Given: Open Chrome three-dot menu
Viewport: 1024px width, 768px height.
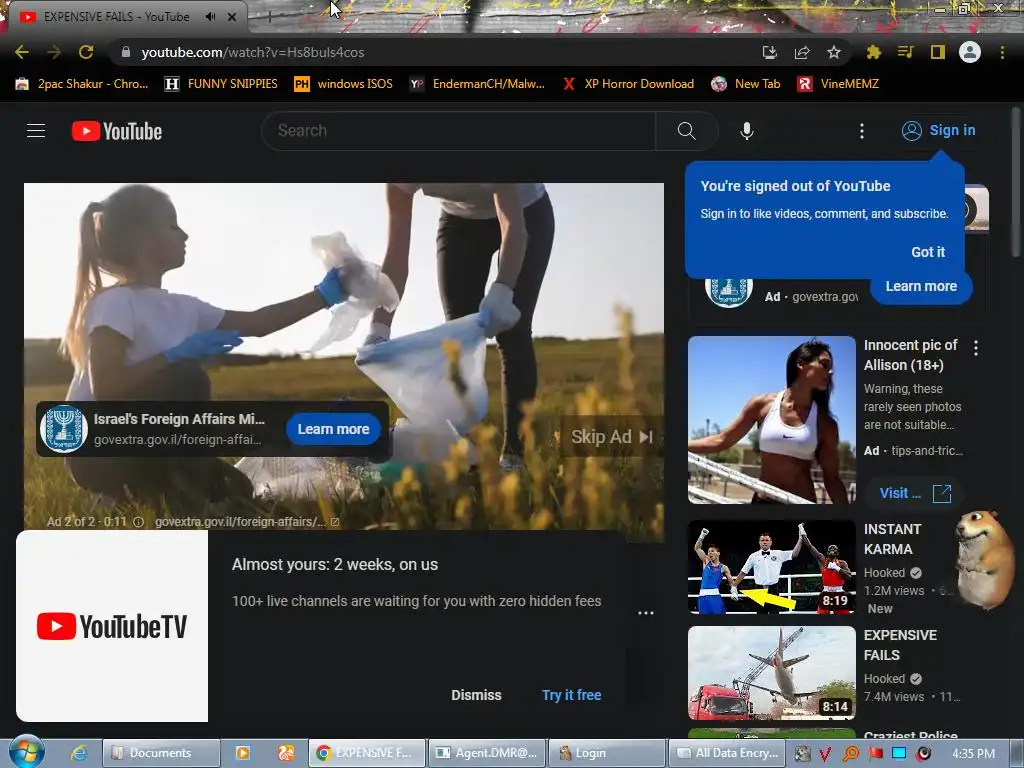Looking at the screenshot, I should point(1002,52).
